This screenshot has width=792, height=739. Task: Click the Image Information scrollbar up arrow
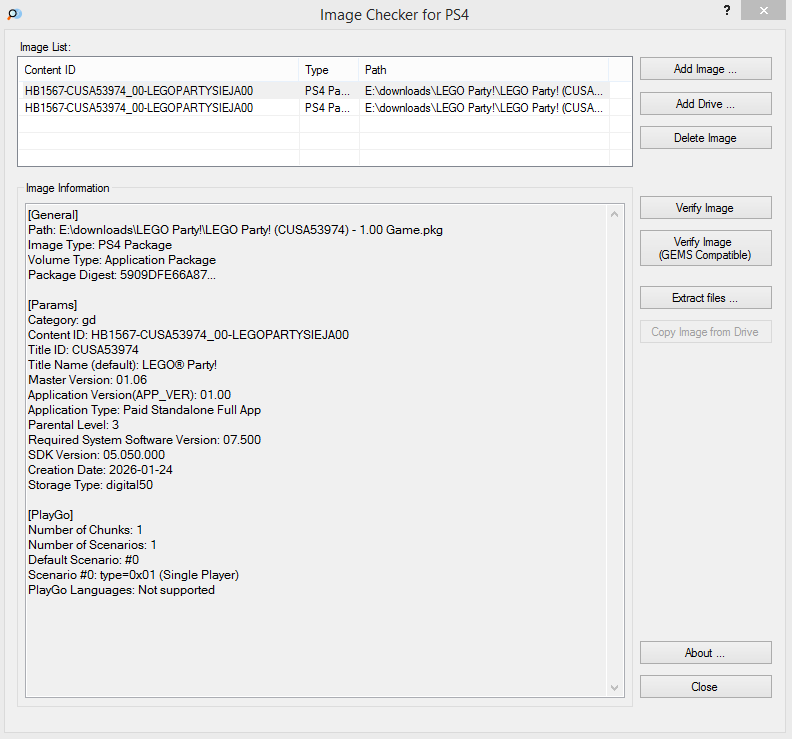click(615, 214)
